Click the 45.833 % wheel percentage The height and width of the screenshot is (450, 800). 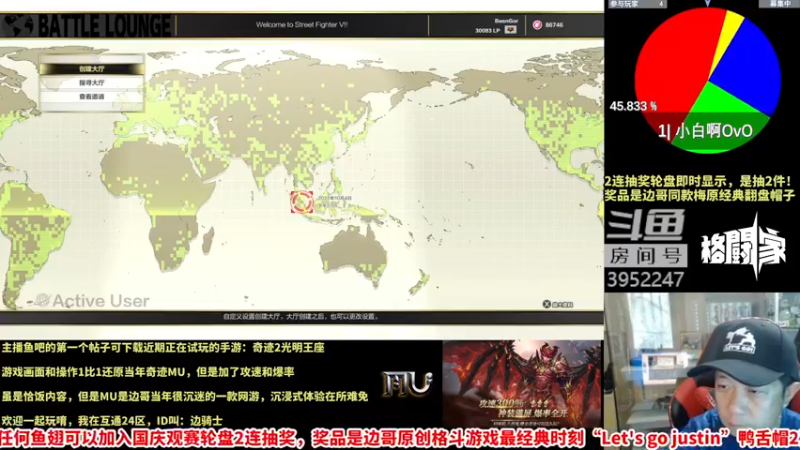tap(633, 106)
